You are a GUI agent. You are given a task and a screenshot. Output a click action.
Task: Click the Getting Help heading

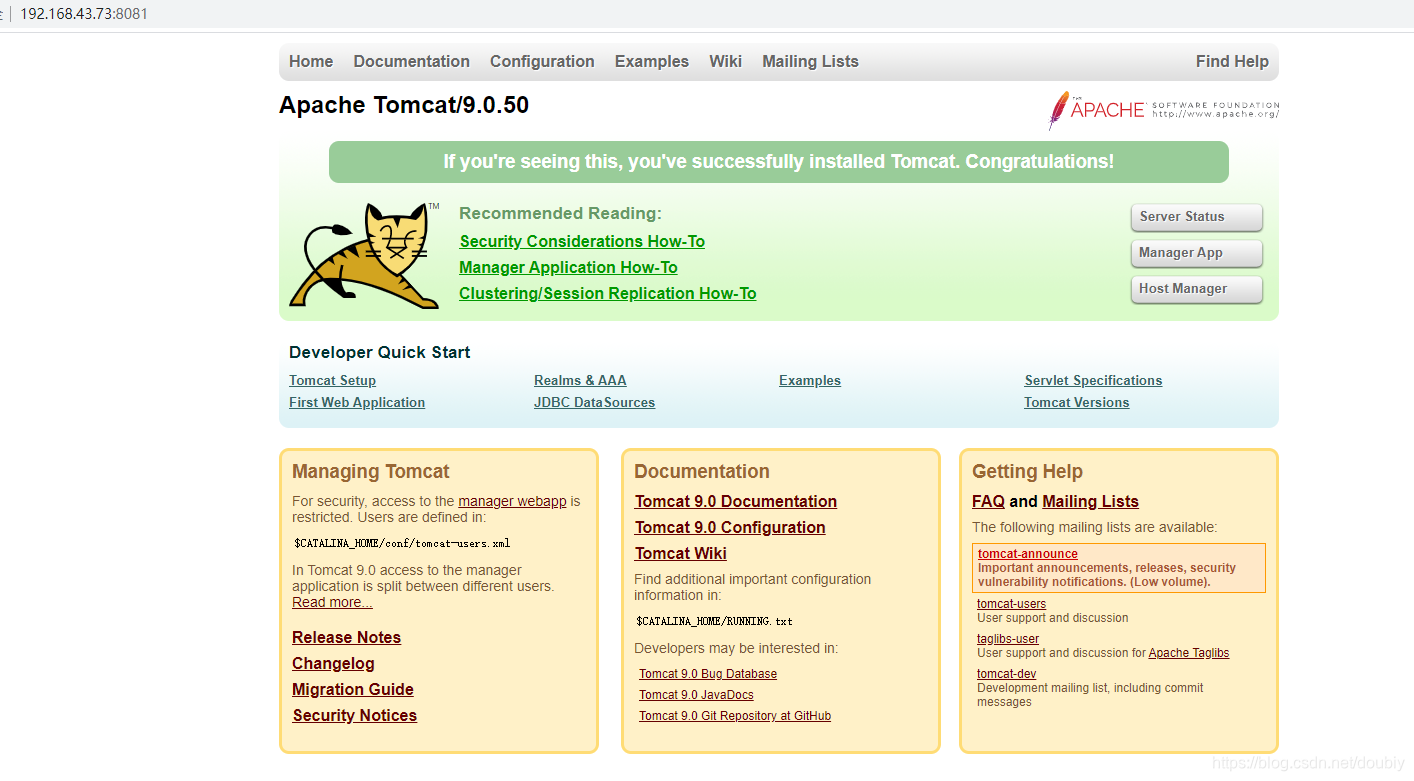click(1027, 471)
